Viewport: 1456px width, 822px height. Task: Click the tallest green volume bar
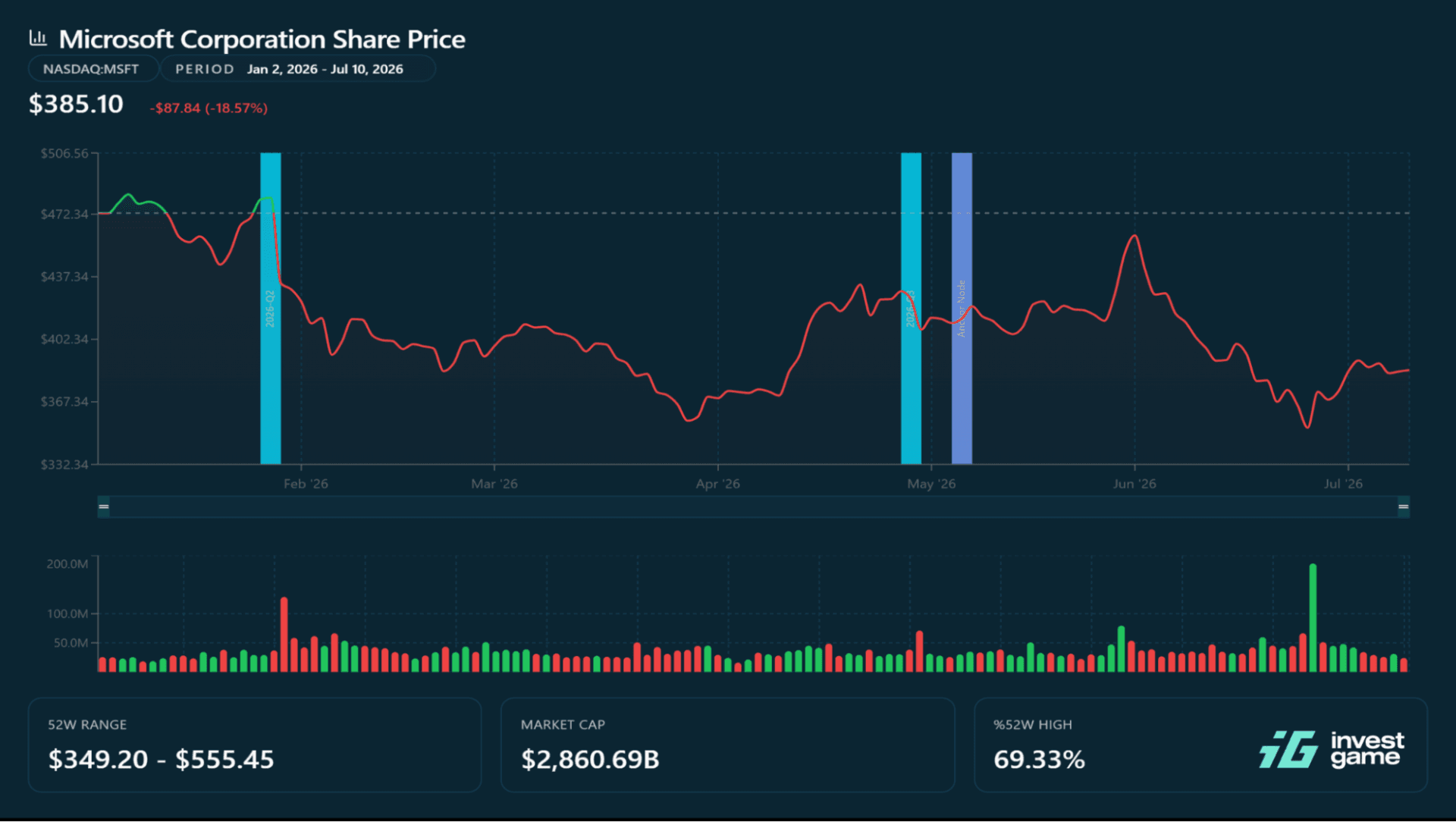pos(1313,618)
